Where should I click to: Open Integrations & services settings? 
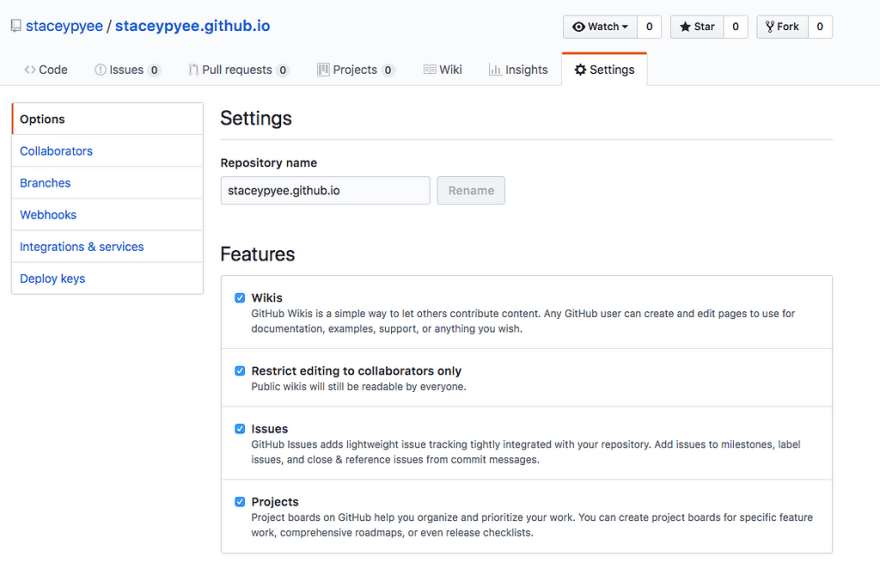point(107,247)
